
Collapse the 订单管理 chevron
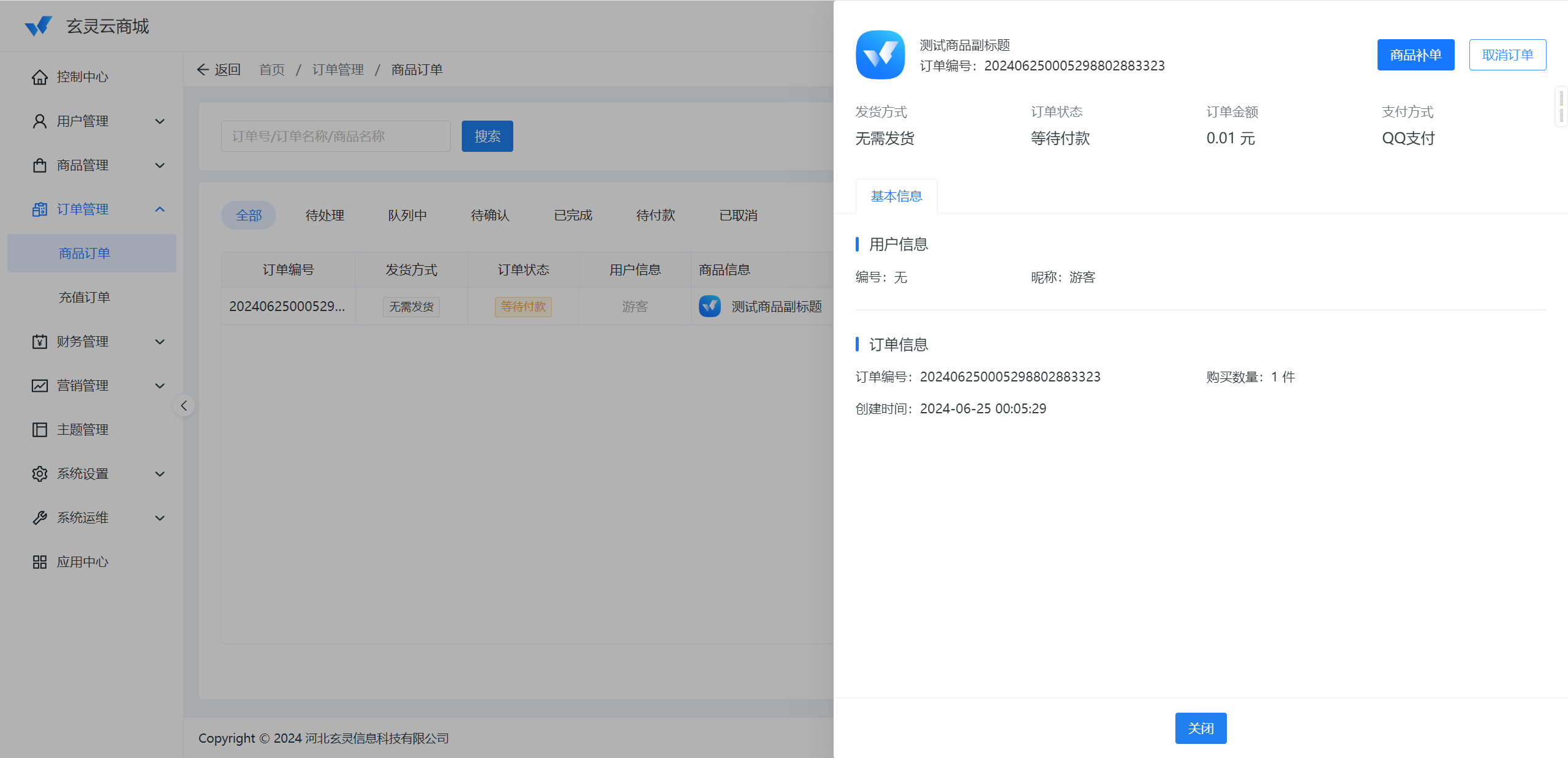pos(160,209)
